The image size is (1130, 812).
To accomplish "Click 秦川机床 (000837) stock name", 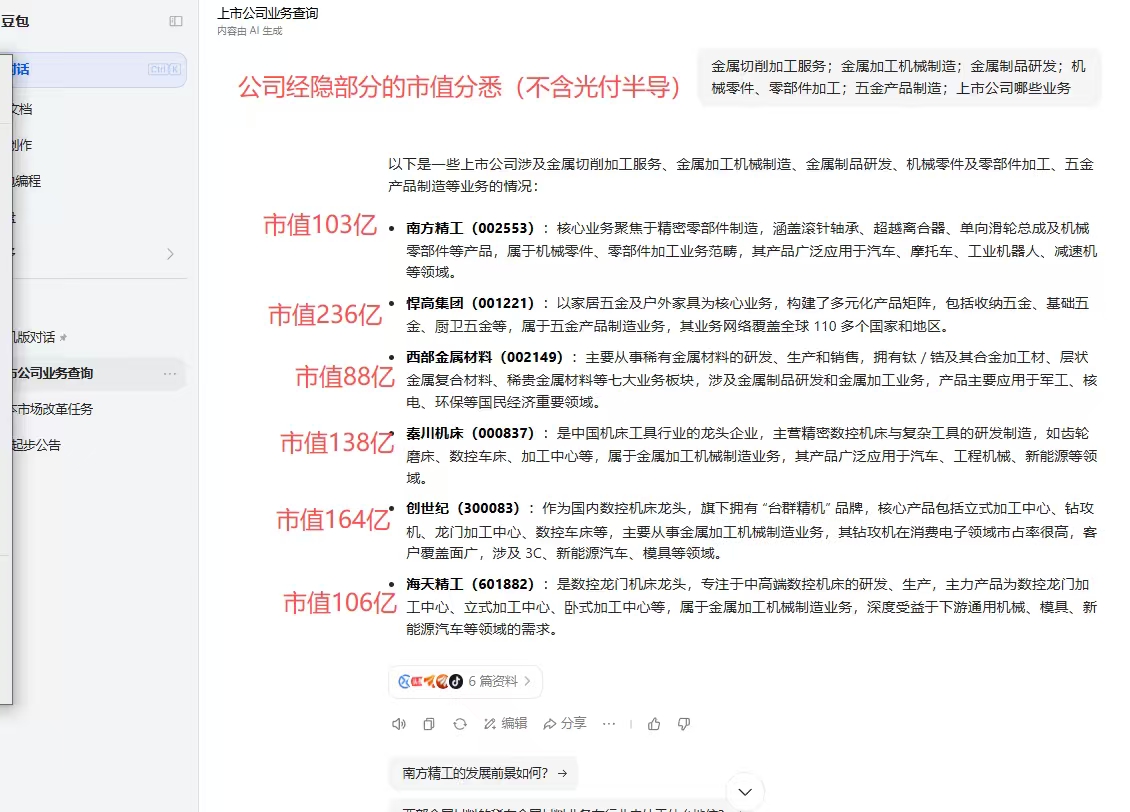I will 470,433.
